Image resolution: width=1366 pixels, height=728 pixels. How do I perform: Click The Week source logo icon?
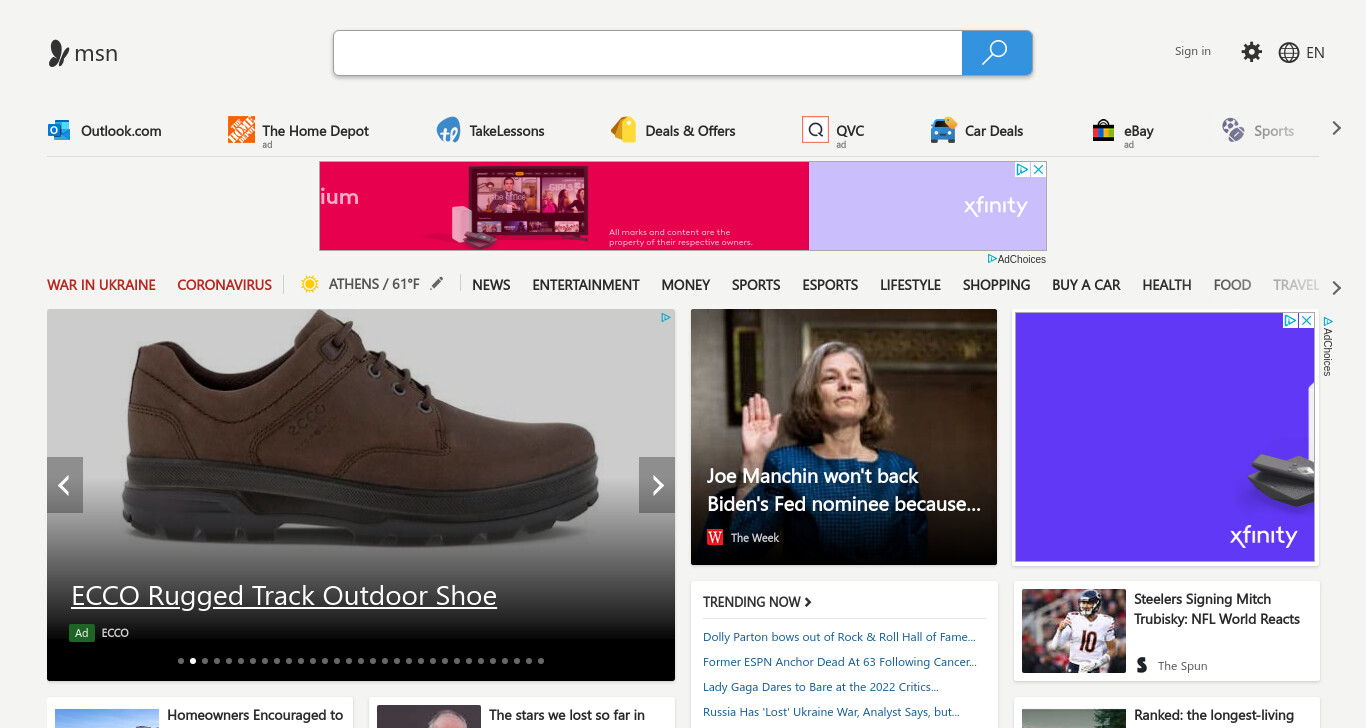click(715, 538)
